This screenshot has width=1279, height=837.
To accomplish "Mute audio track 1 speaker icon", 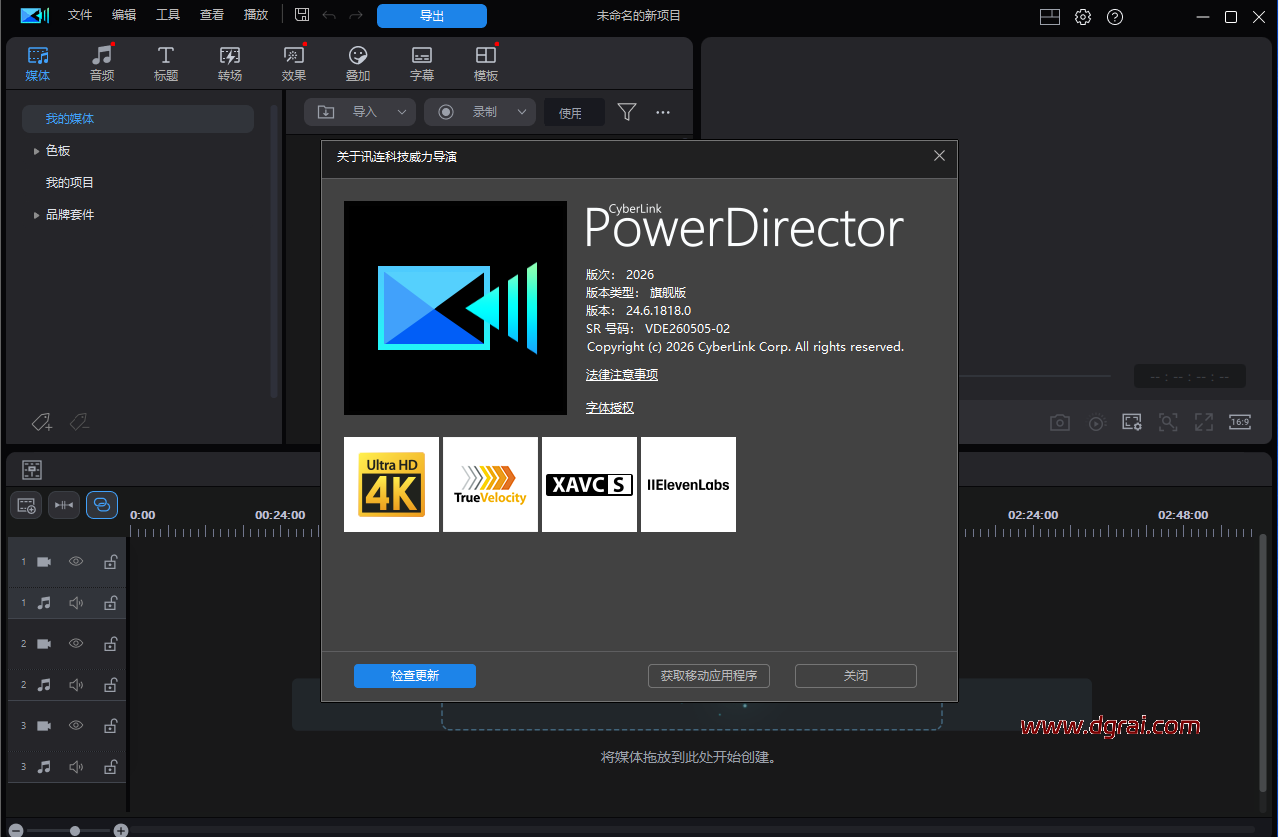I will pos(76,603).
